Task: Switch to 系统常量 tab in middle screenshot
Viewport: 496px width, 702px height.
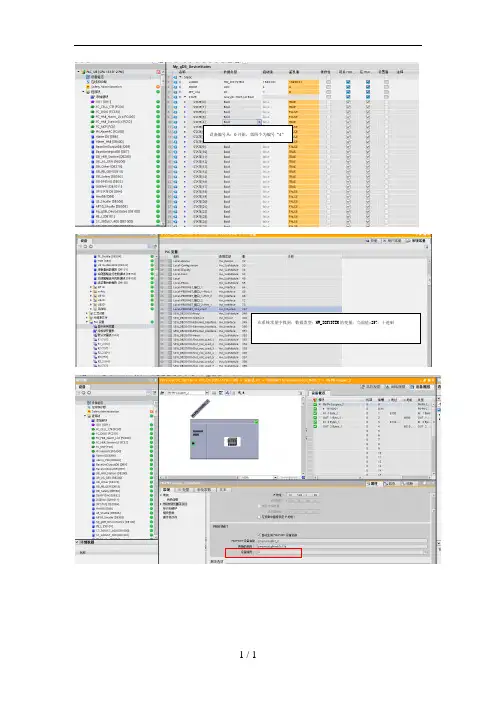Action: pos(416,241)
